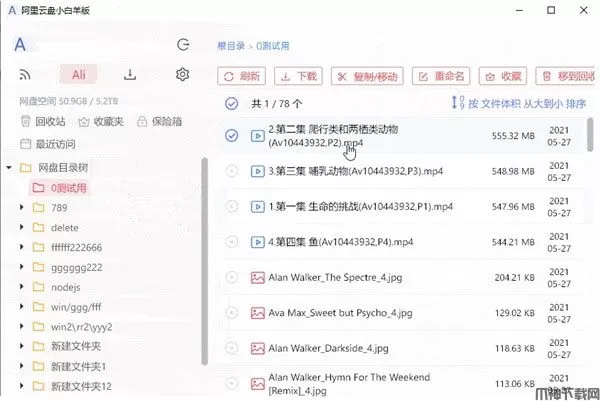
Task: Open the download manager tab icon
Action: click(x=130, y=74)
